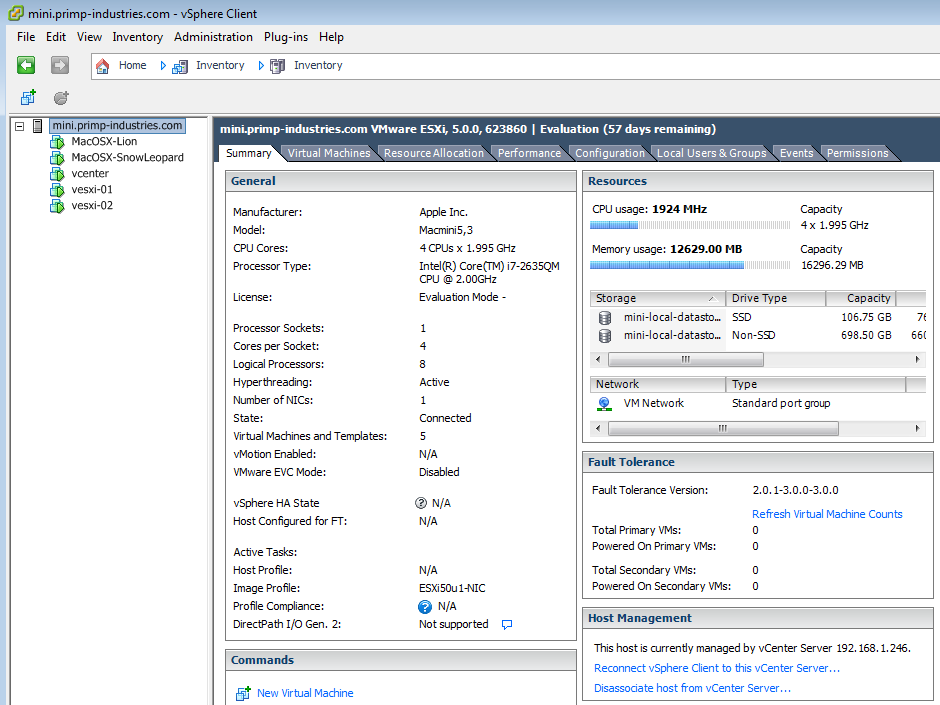Open the comment bubble beside DirectPath I/O
Viewport: 940px width, 705px height.
coord(507,623)
